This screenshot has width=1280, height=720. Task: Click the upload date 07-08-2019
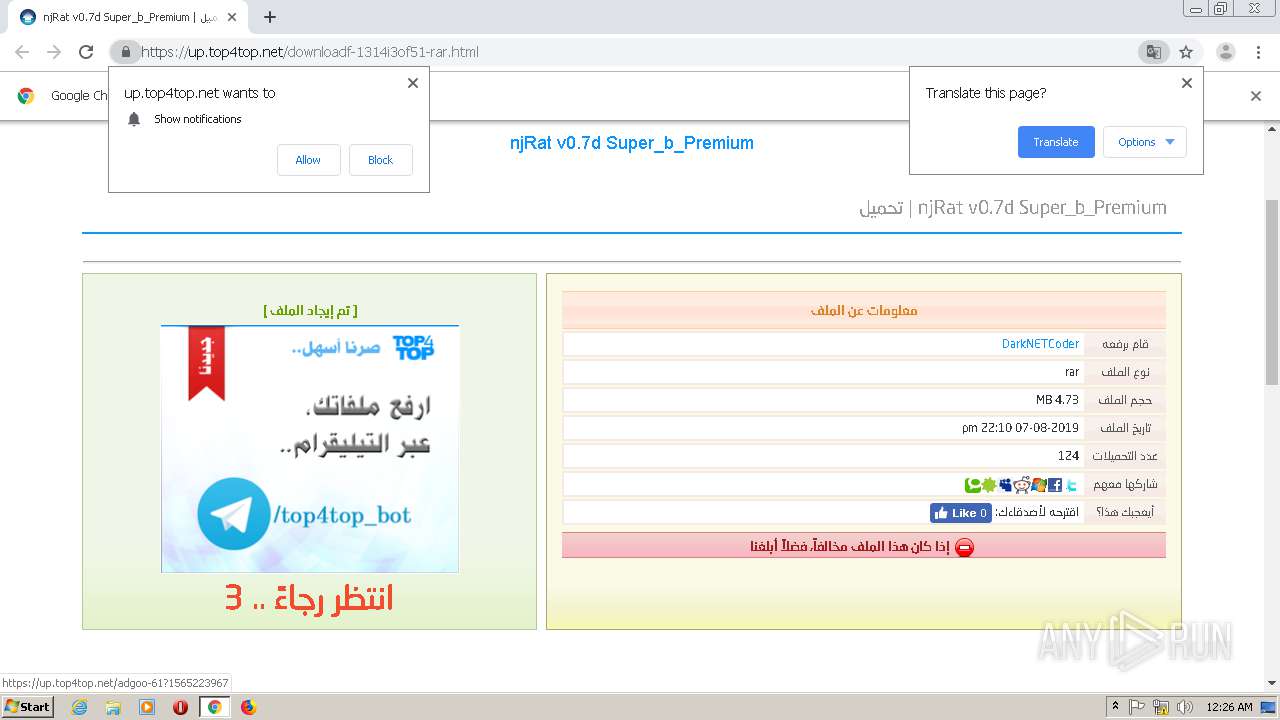1020,428
